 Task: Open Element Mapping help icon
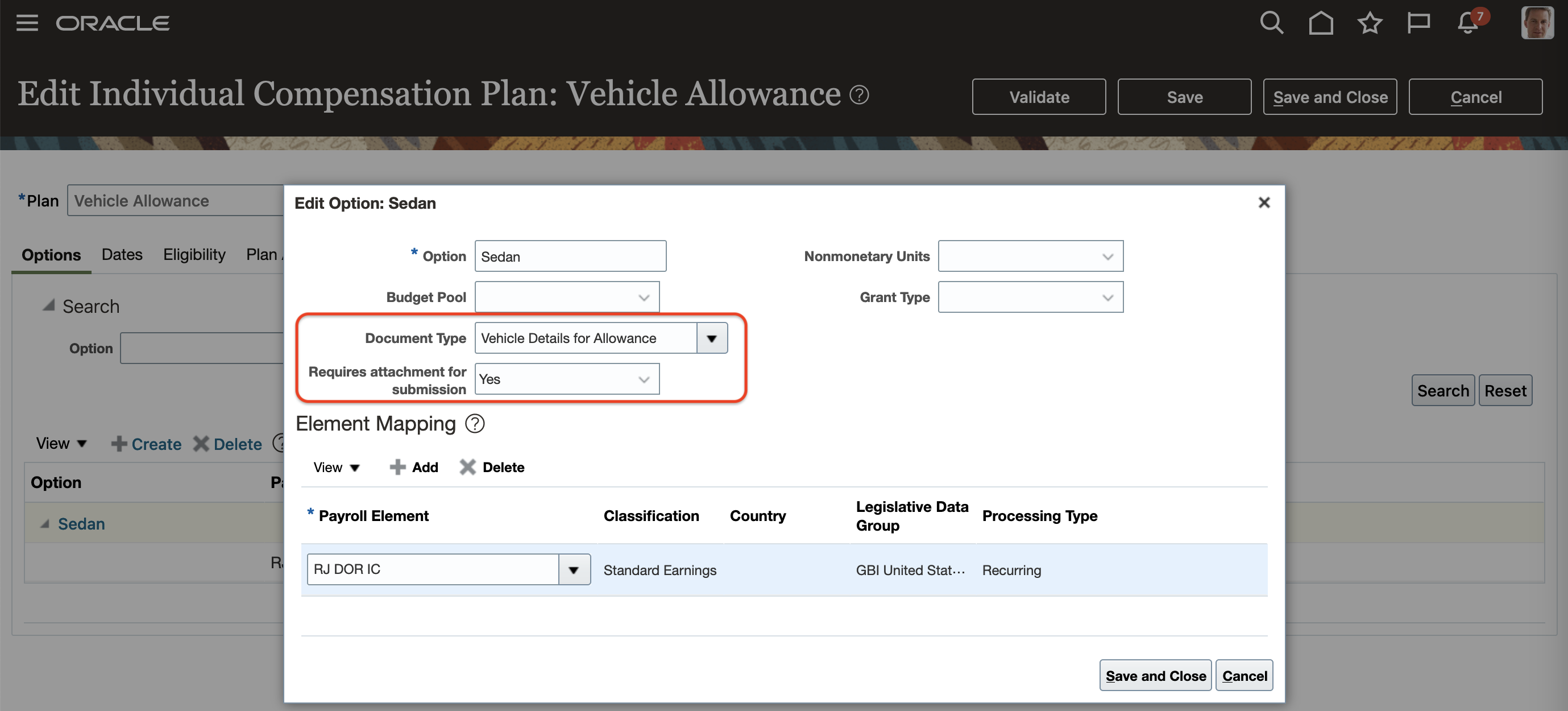[474, 424]
